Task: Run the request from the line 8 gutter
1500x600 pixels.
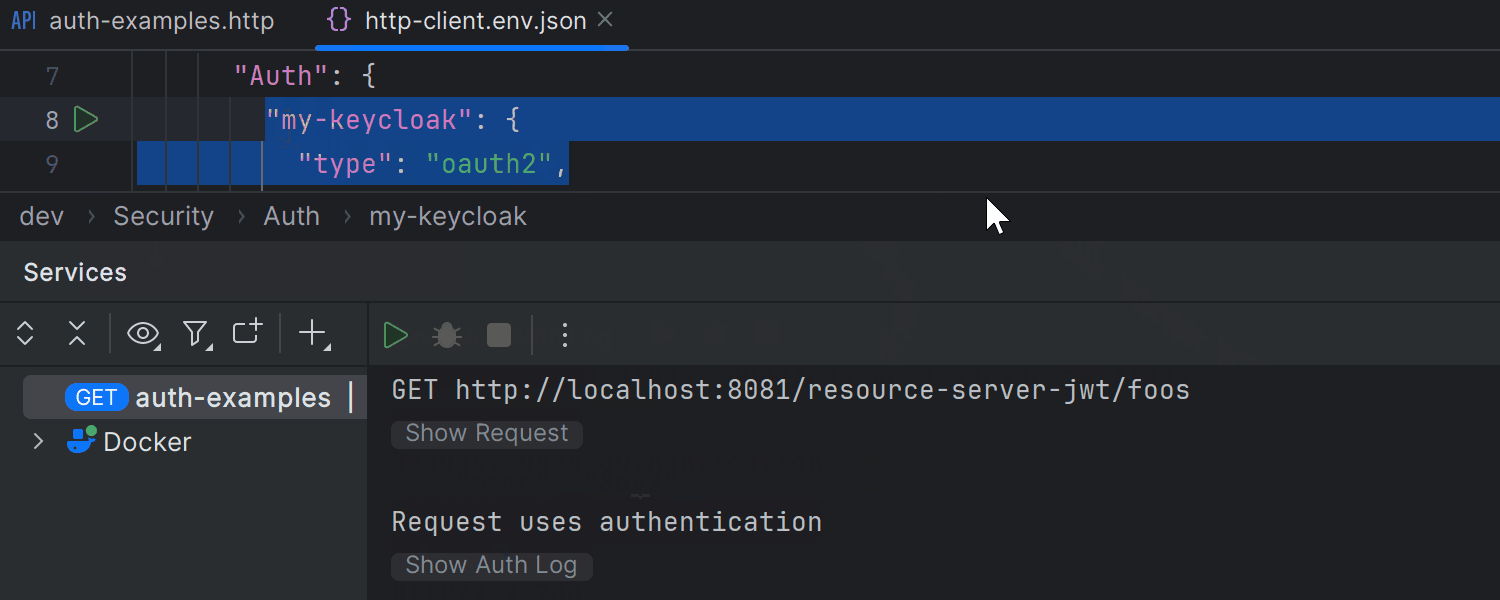Action: [x=87, y=119]
